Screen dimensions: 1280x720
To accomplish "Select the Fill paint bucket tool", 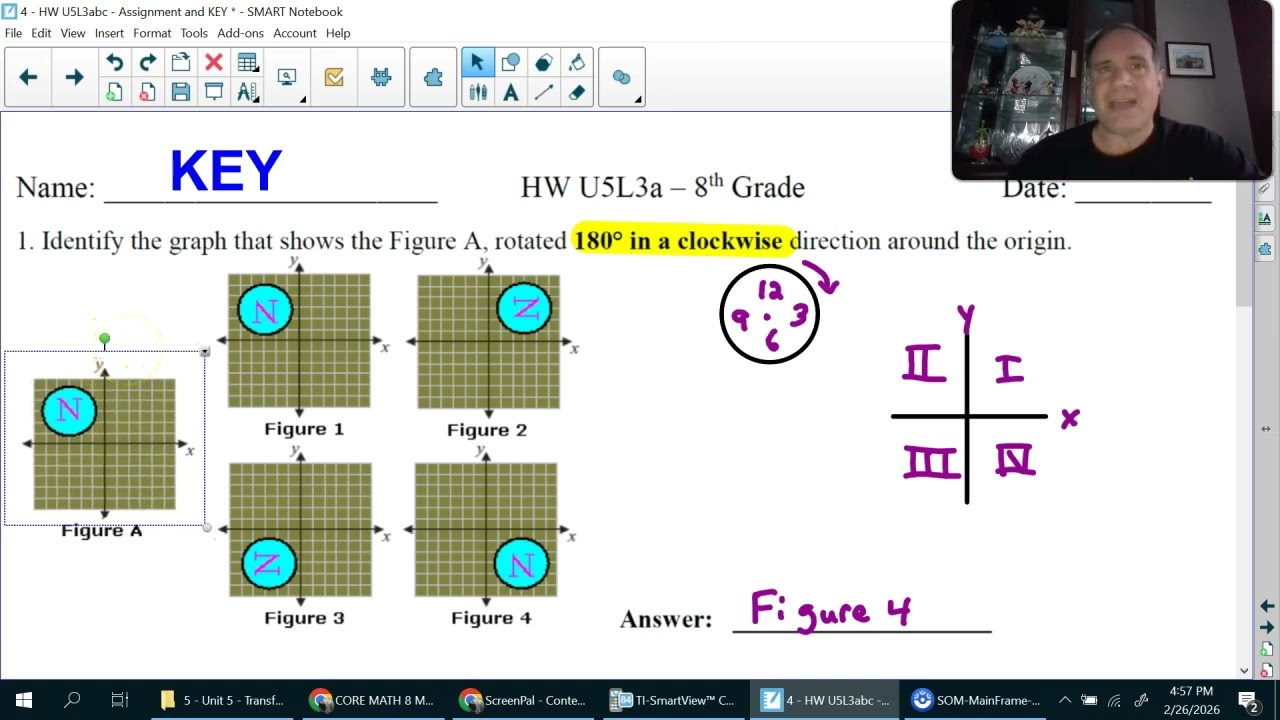I will 576,63.
